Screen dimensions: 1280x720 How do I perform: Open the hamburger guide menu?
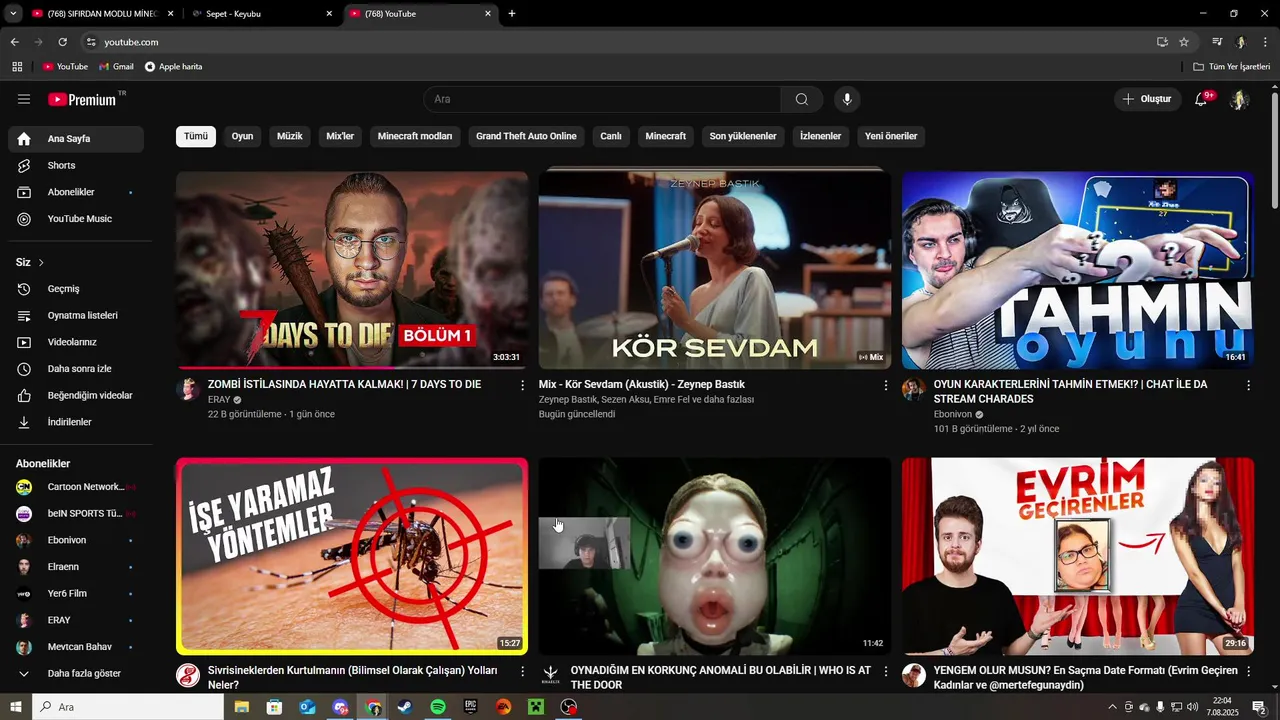pos(24,99)
